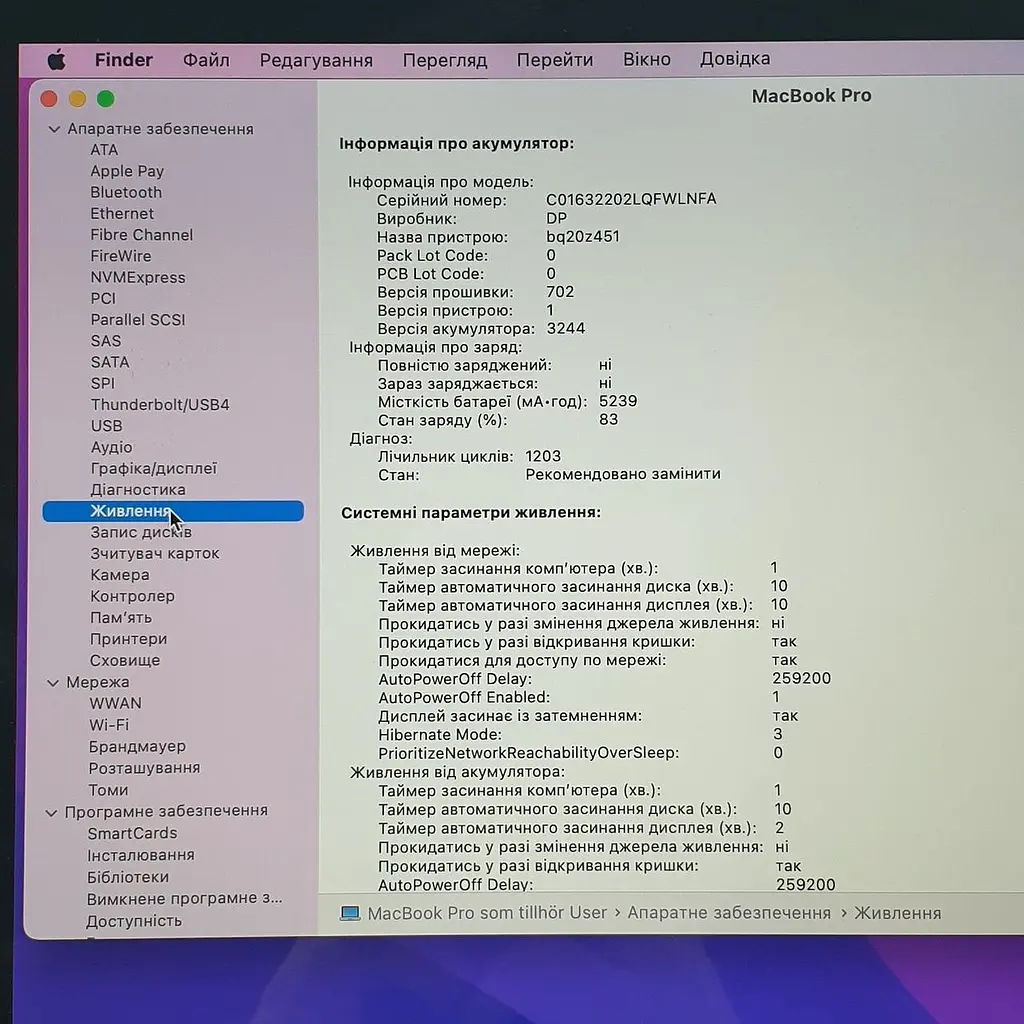Click the green zoom window button
The image size is (1024, 1024).
[106, 99]
